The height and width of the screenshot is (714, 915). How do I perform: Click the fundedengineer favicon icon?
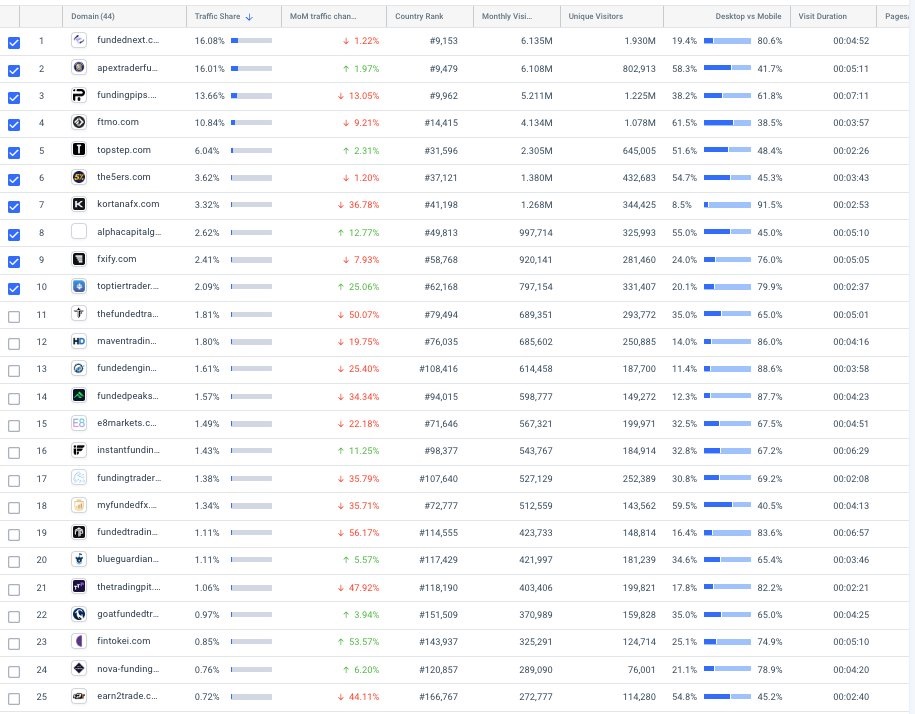pos(79,368)
